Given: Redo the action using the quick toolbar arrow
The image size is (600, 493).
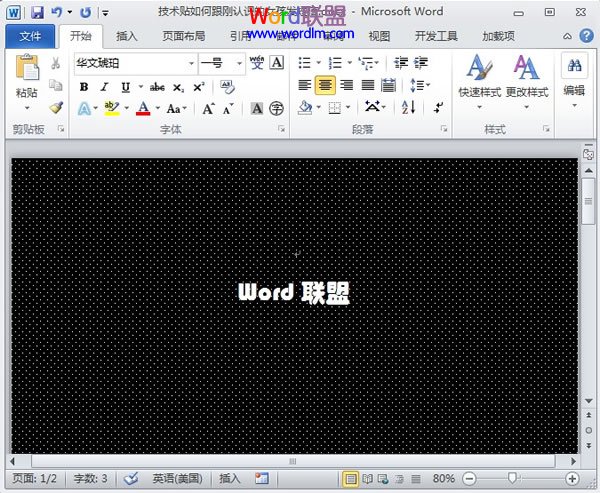Looking at the screenshot, I should [85, 13].
